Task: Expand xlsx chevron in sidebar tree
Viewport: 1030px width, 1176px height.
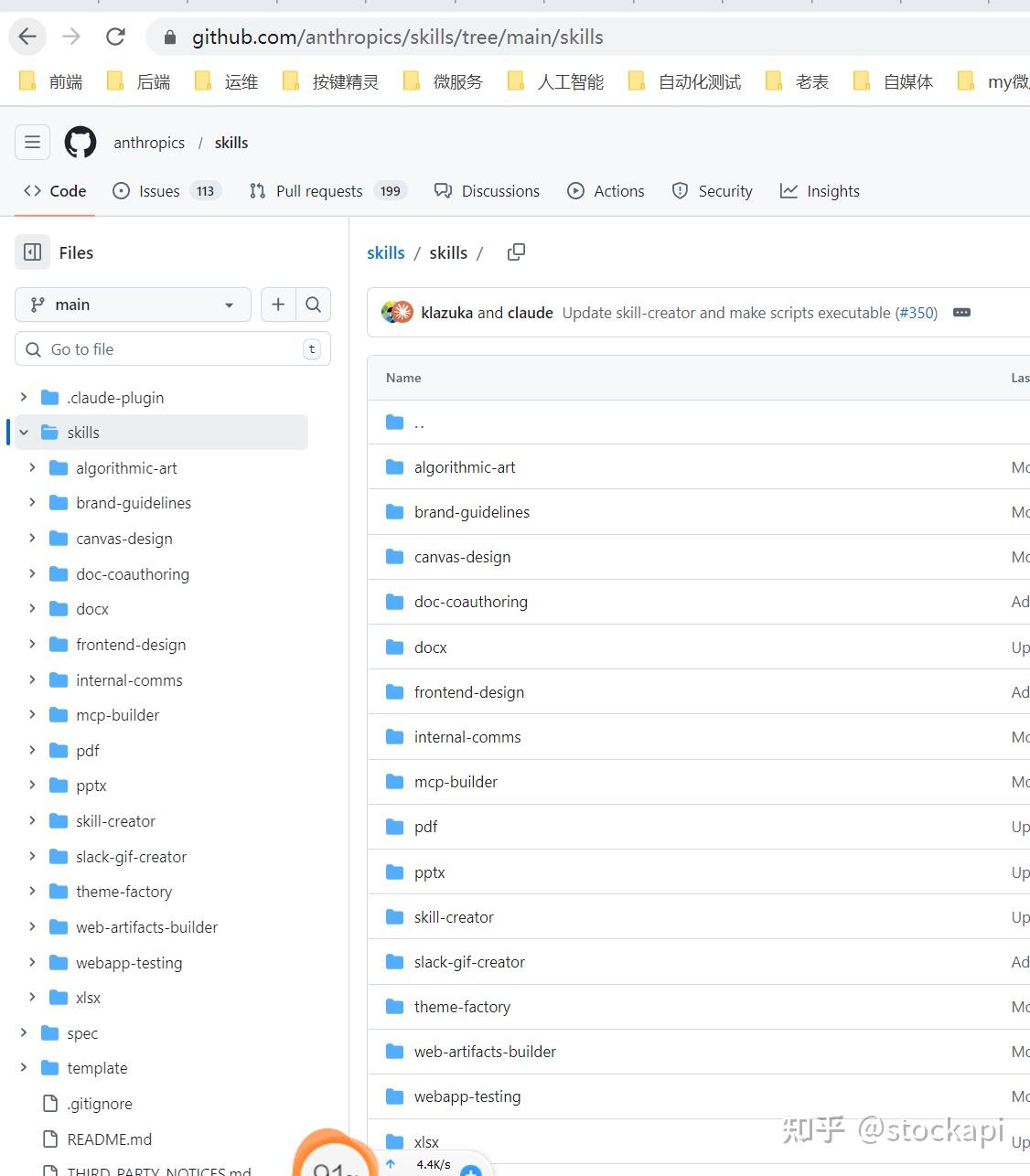Action: (x=32, y=997)
